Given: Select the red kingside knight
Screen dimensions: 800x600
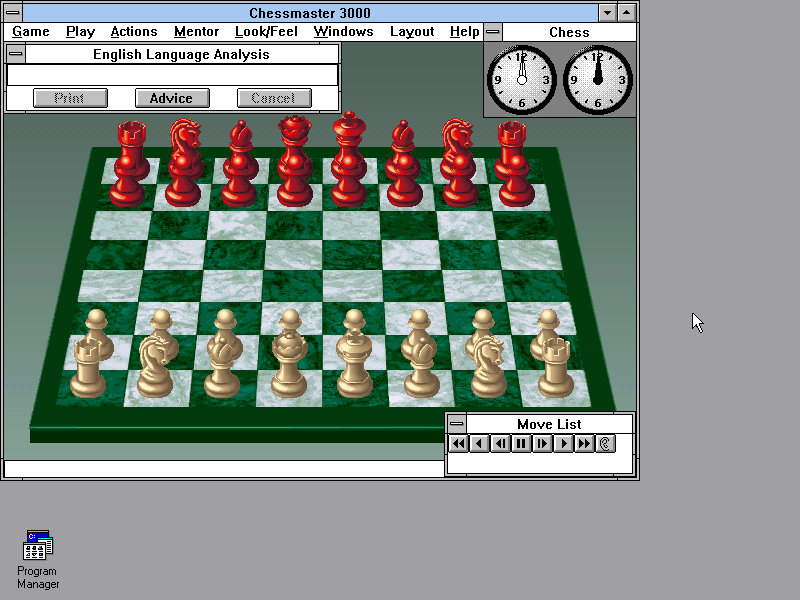Looking at the screenshot, I should (458, 139).
